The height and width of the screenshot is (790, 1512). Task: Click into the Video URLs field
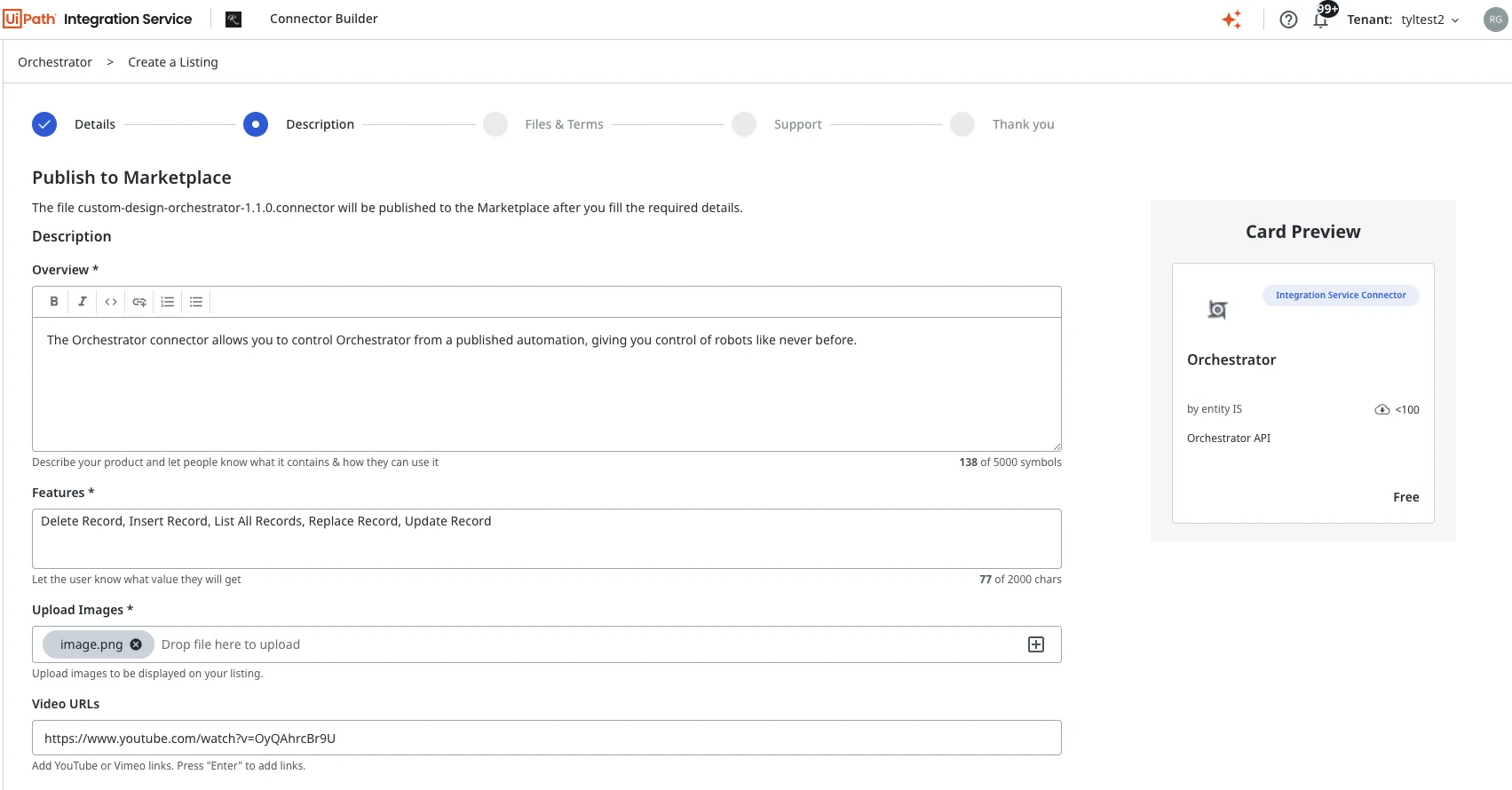(x=546, y=738)
